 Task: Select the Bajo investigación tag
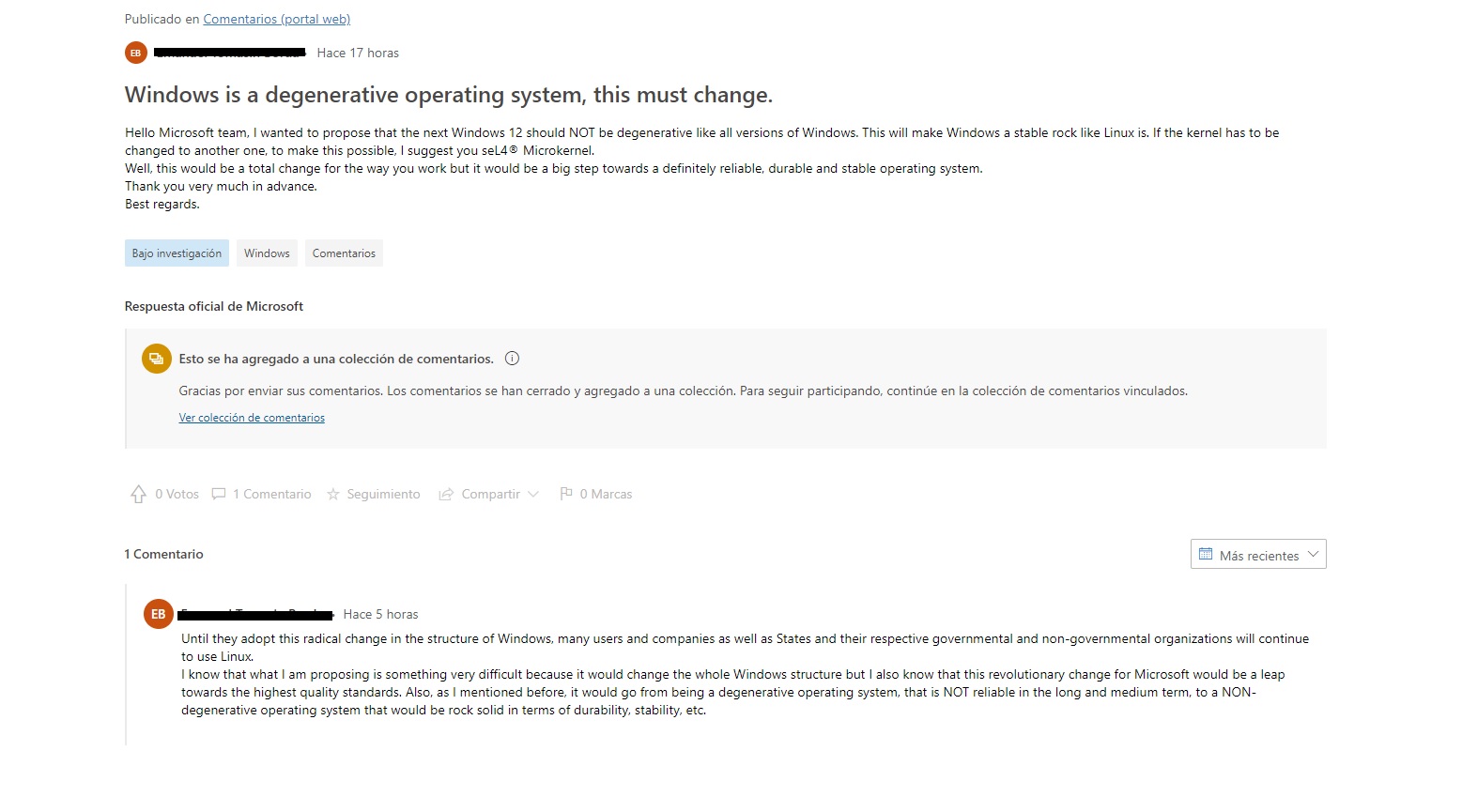(177, 253)
